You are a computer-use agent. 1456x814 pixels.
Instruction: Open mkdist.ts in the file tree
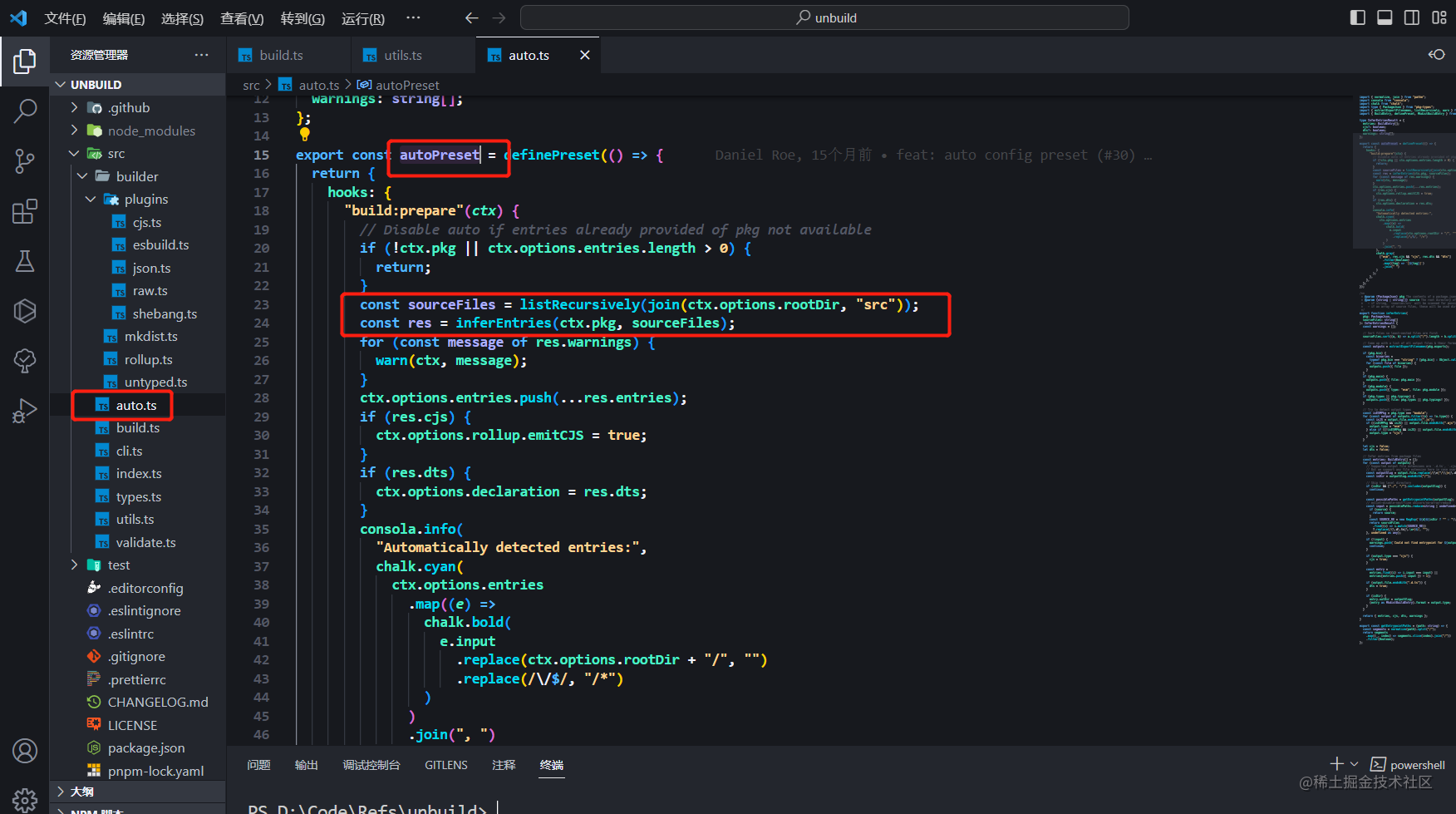pyautogui.click(x=138, y=336)
